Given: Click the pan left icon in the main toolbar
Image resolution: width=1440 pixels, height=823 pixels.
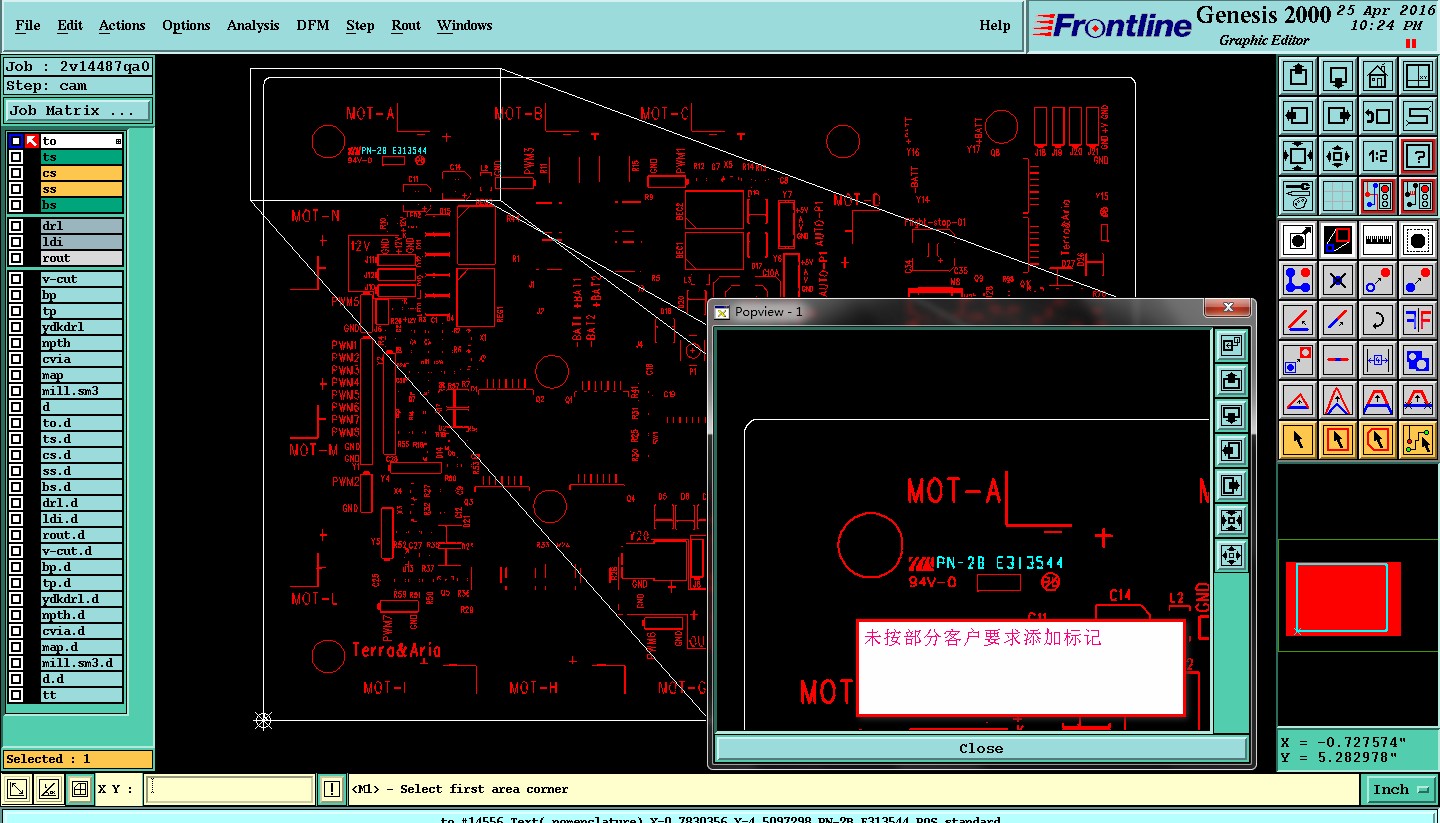Looking at the screenshot, I should [x=1298, y=115].
